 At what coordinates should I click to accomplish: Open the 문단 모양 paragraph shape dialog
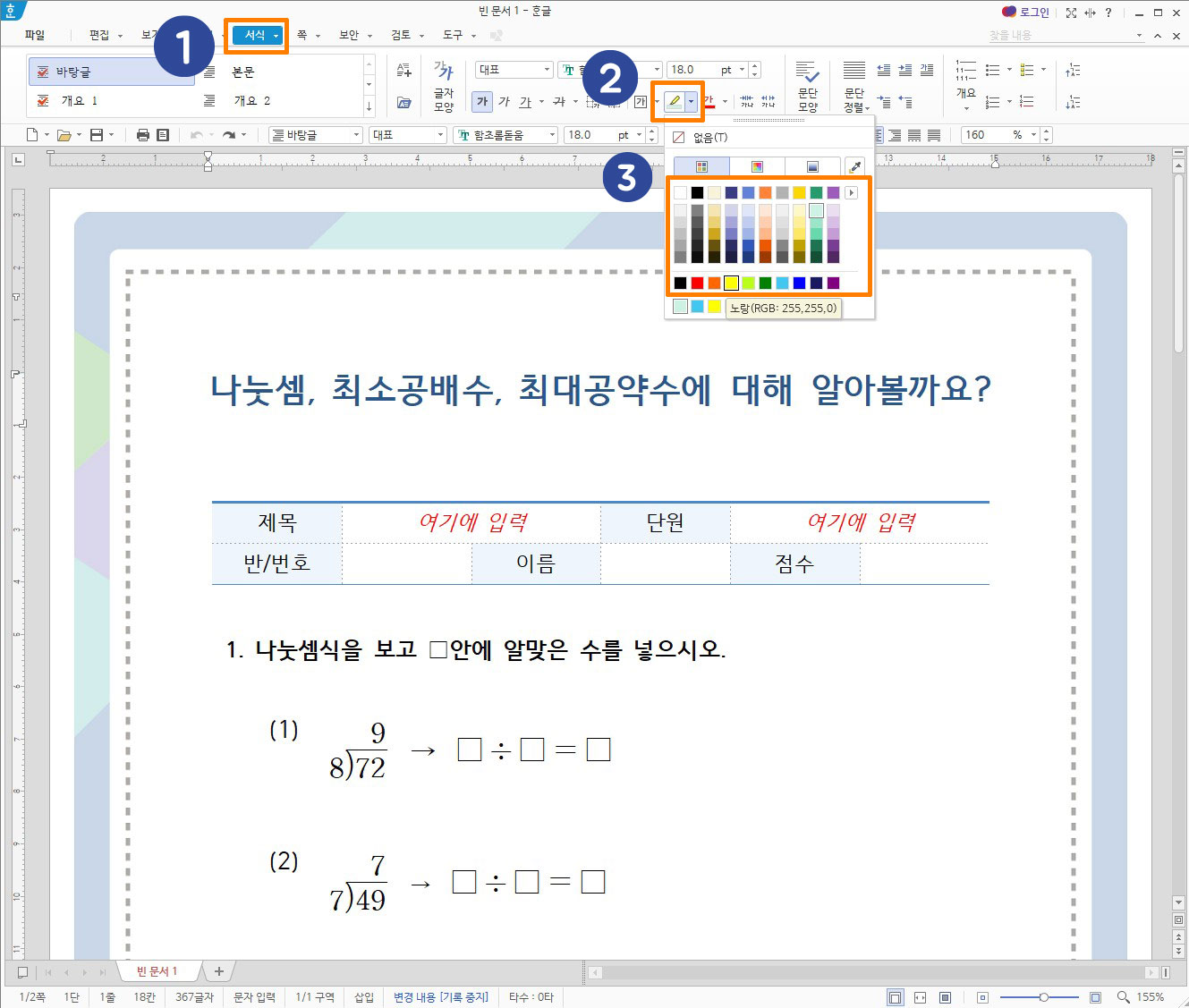(x=808, y=86)
